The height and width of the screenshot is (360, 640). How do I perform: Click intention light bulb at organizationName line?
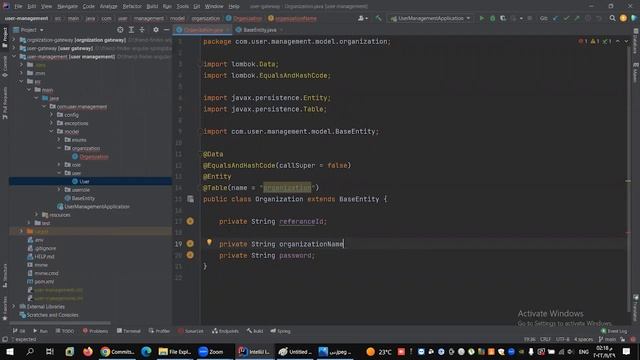[x=209, y=242]
